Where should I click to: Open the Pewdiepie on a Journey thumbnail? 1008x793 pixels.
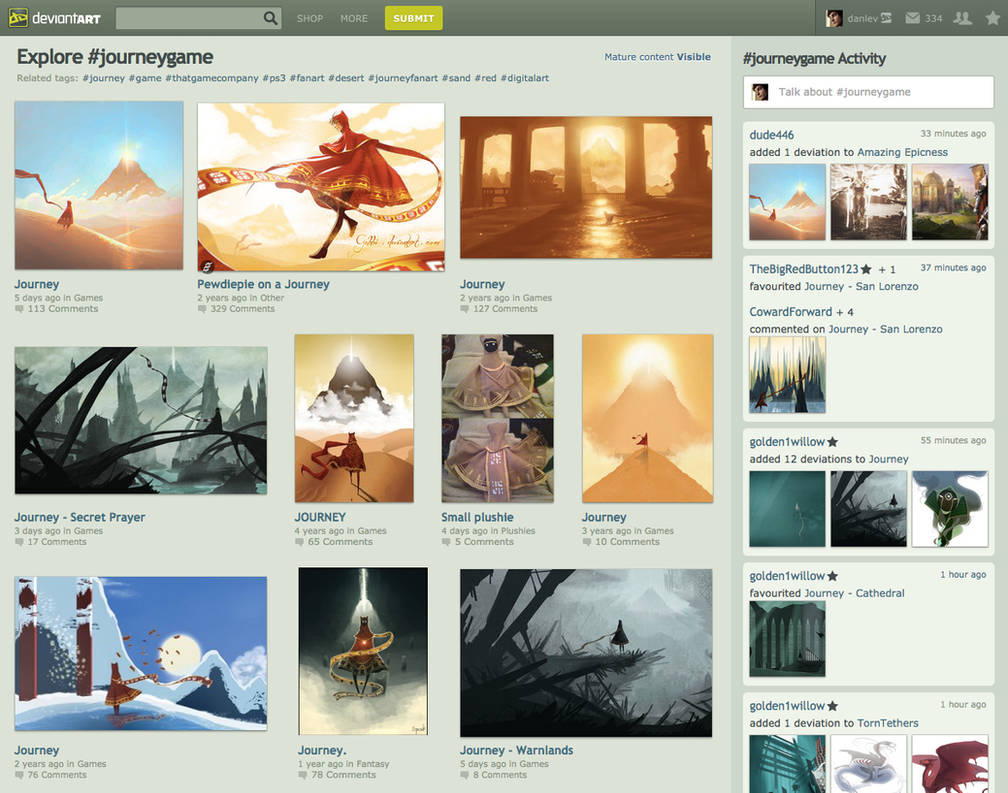321,187
